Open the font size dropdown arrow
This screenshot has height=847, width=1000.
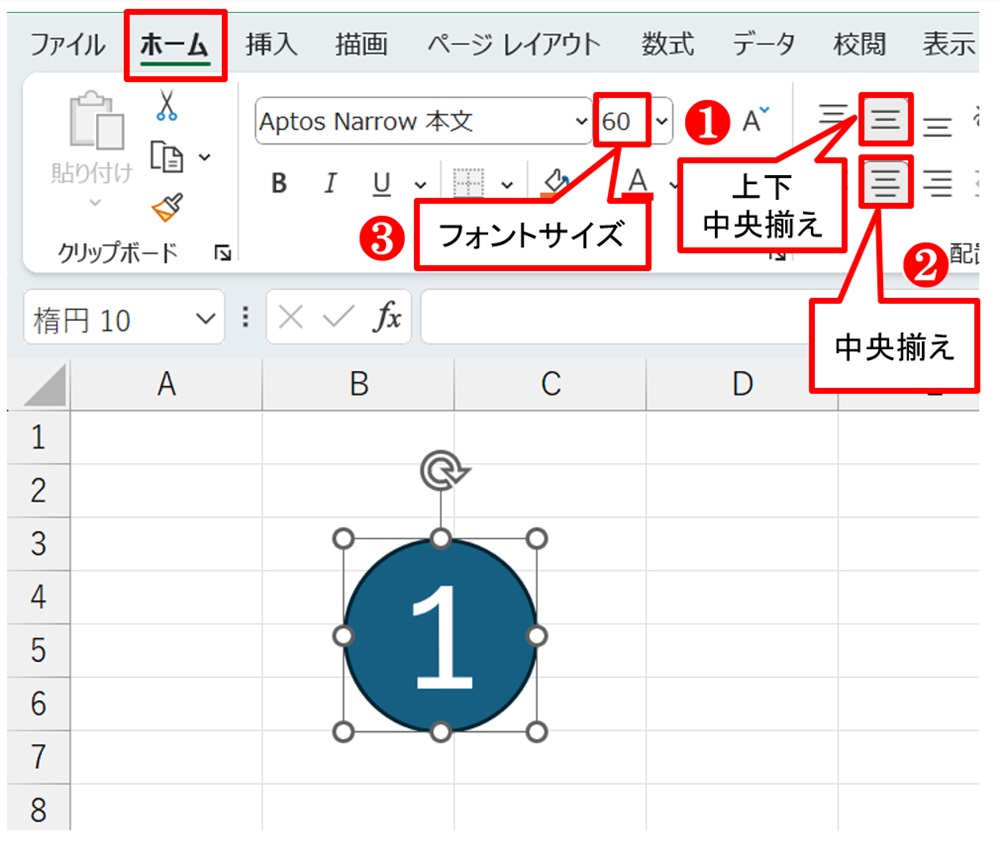tap(662, 122)
